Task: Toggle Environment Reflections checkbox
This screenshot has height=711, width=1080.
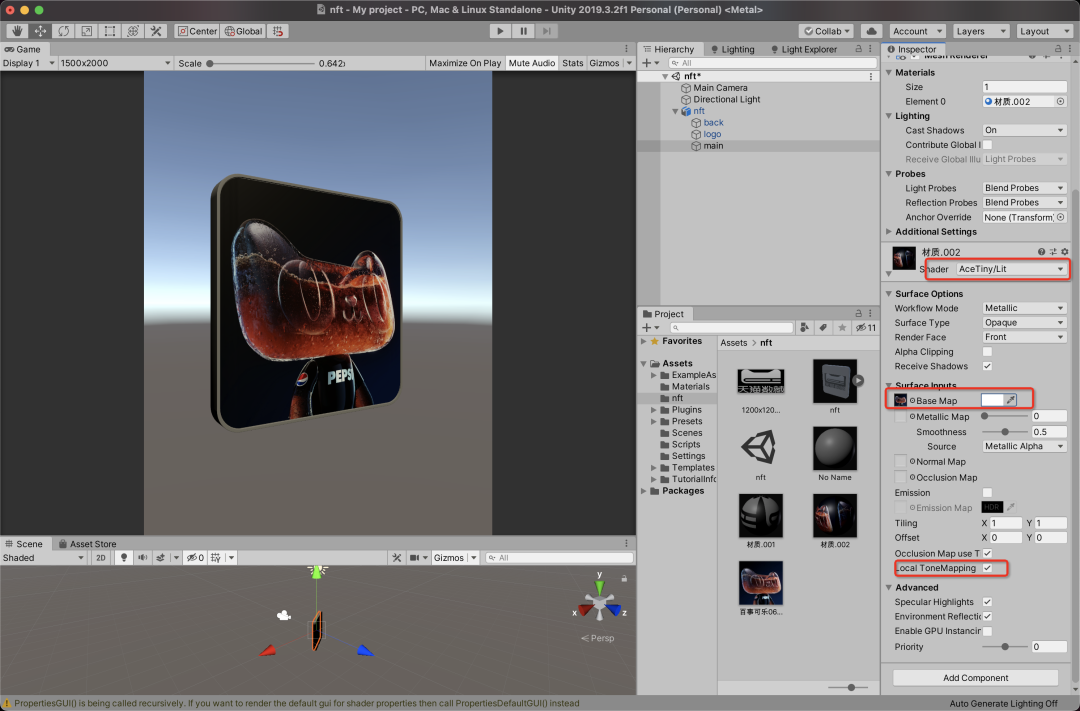Action: (988, 617)
